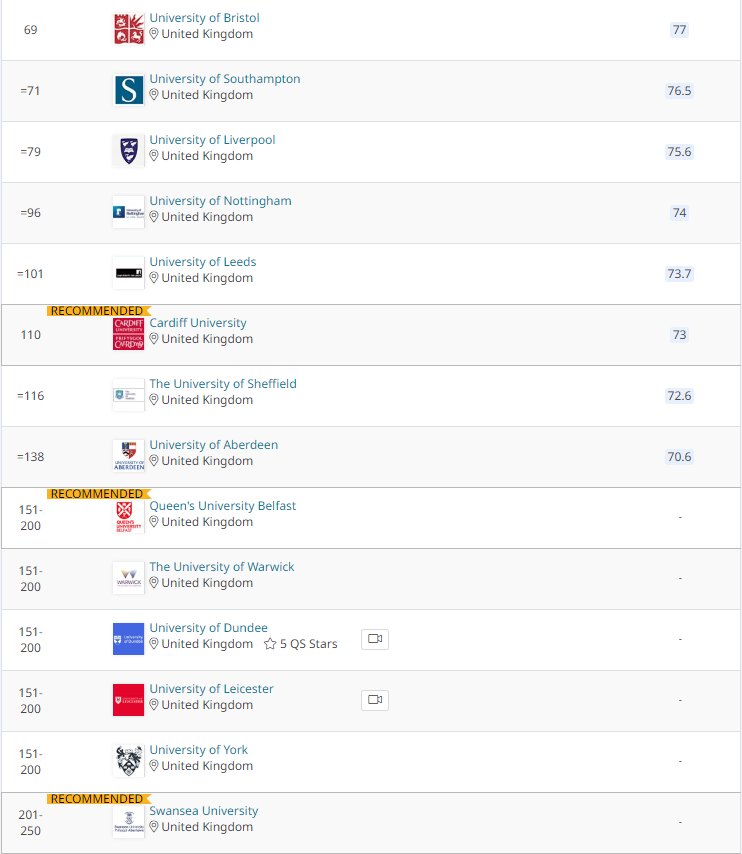Click 'United Kingdom' under University of Leicester
The height and width of the screenshot is (854, 742).
pyautogui.click(x=207, y=705)
